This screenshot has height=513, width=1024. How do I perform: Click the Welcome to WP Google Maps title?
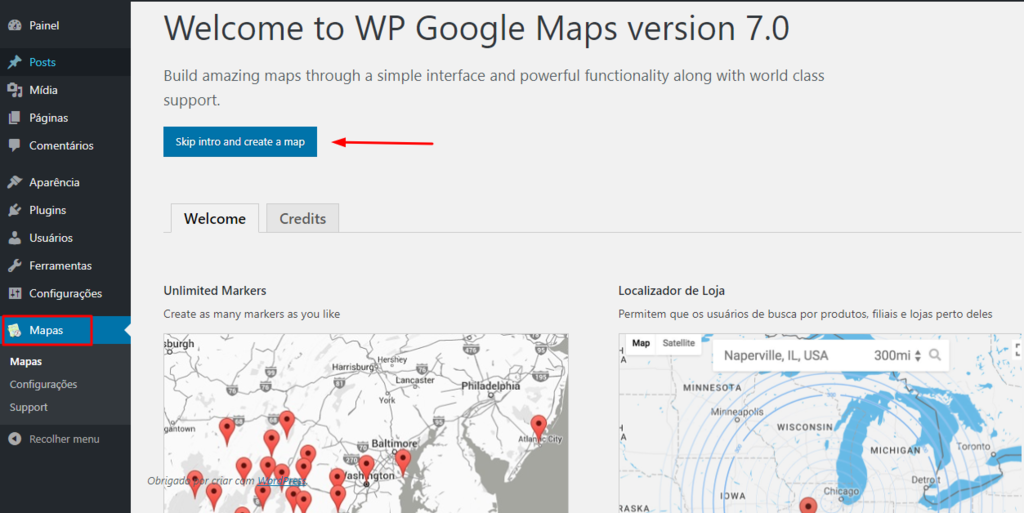coord(476,28)
